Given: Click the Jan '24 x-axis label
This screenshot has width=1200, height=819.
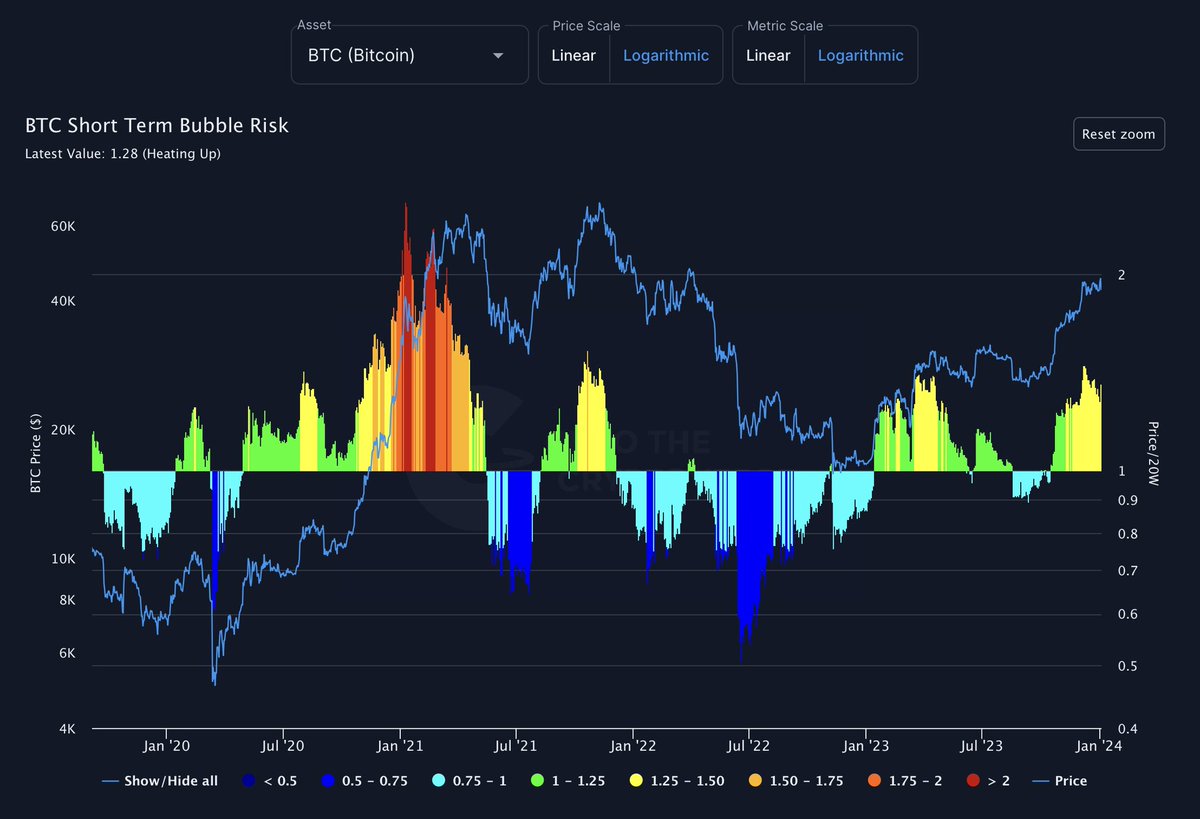Looking at the screenshot, I should (x=1100, y=745).
